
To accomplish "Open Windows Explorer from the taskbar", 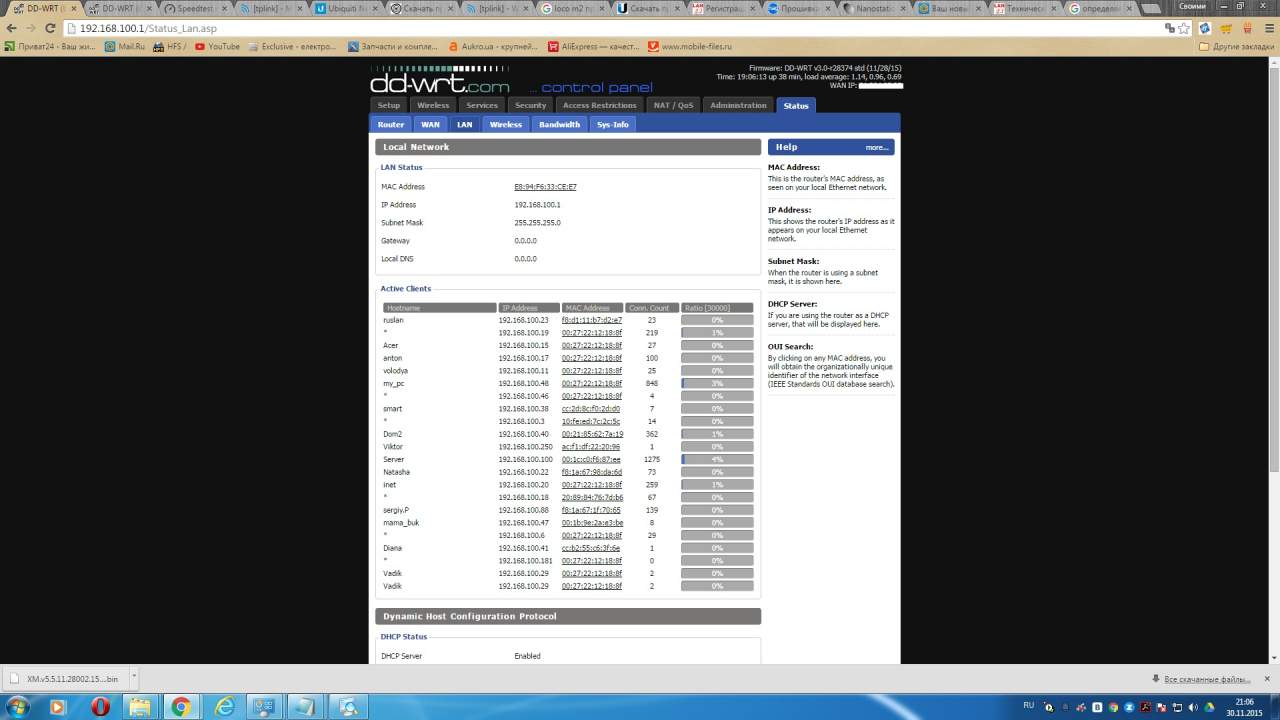I will pyautogui.click(x=140, y=706).
